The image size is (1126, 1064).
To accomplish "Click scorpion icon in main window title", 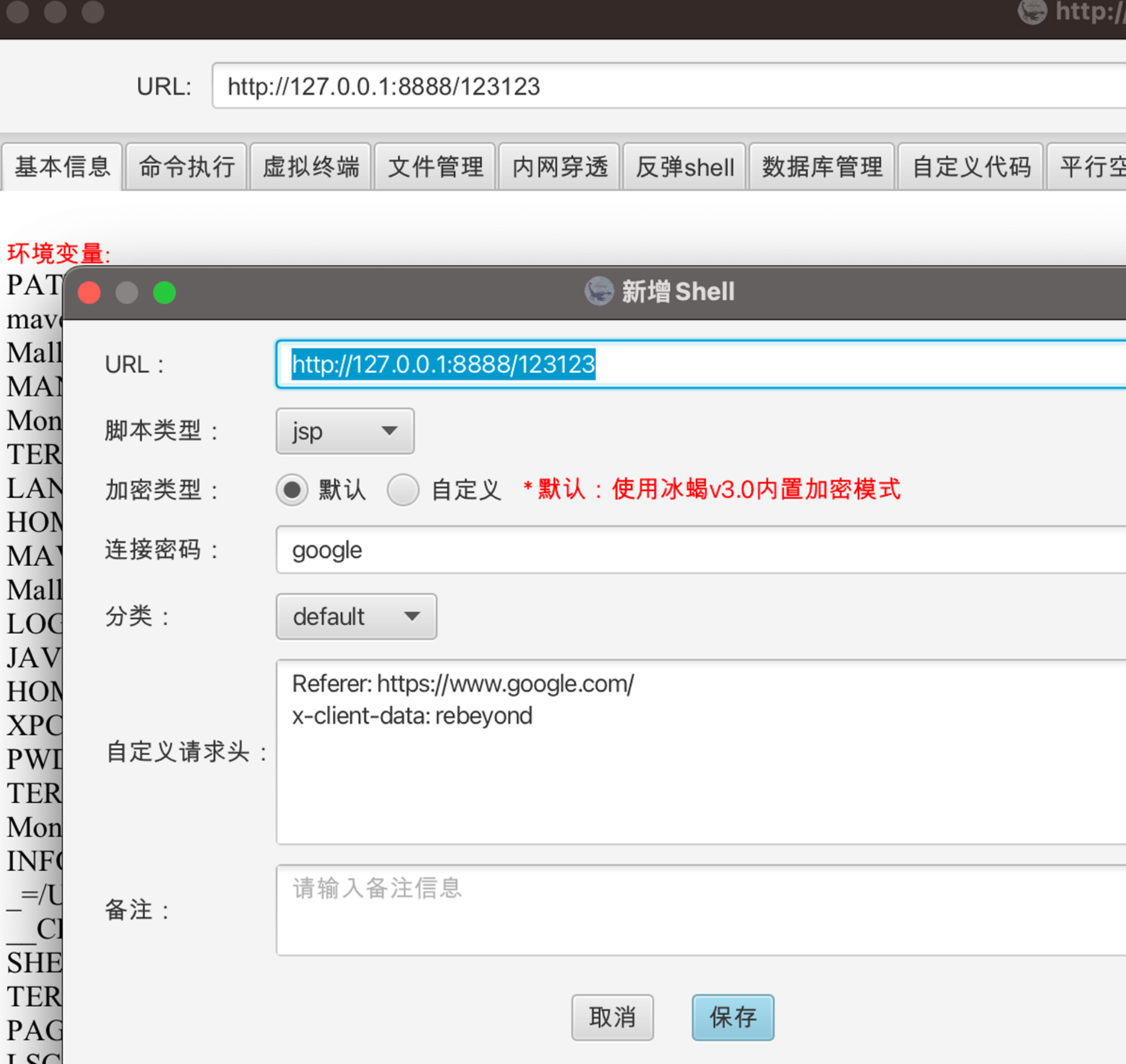I will point(1032,12).
